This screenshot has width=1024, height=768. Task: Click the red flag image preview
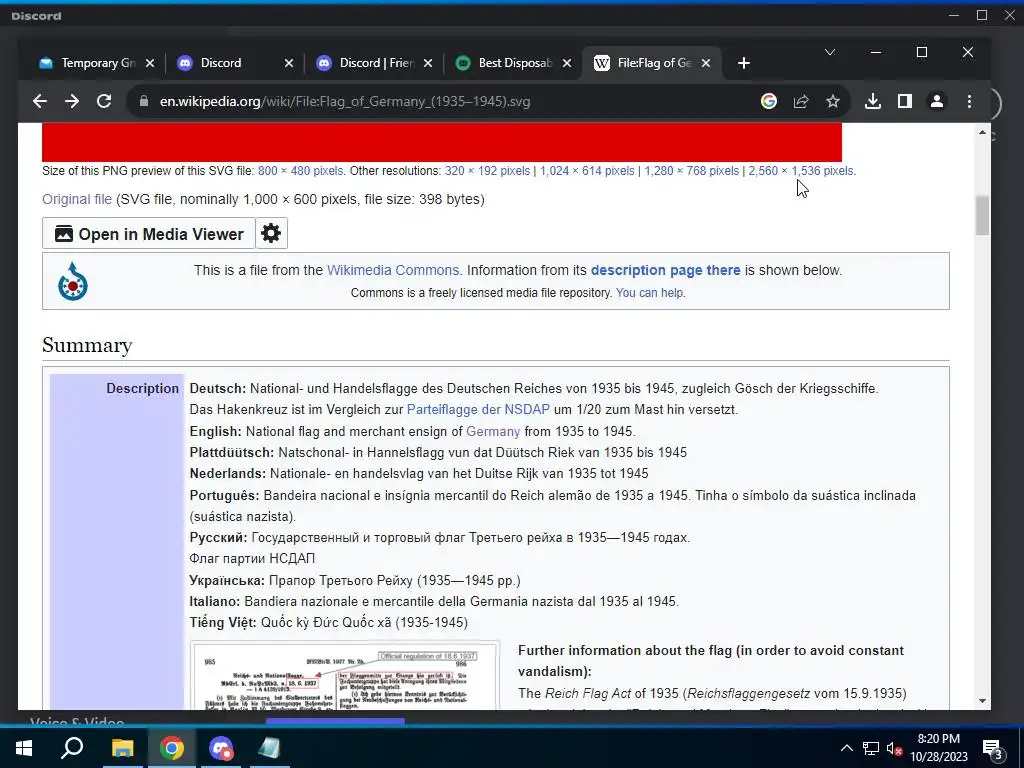(x=441, y=142)
